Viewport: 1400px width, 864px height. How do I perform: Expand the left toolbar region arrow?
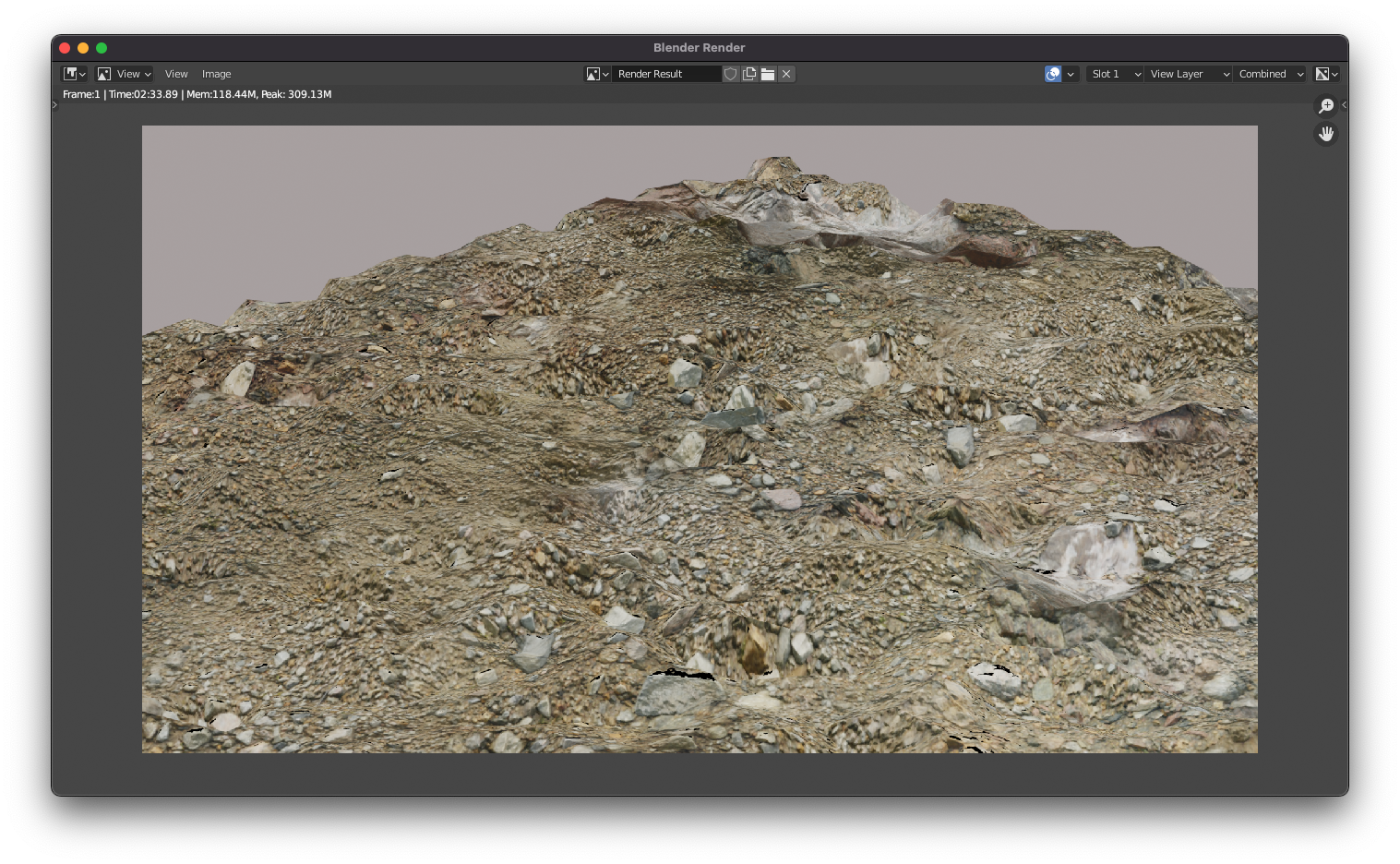tap(55, 104)
